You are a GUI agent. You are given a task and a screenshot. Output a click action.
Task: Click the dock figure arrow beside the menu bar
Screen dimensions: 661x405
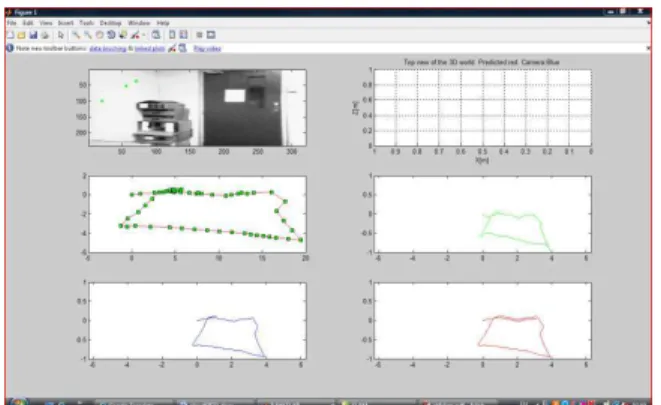(x=648, y=23)
